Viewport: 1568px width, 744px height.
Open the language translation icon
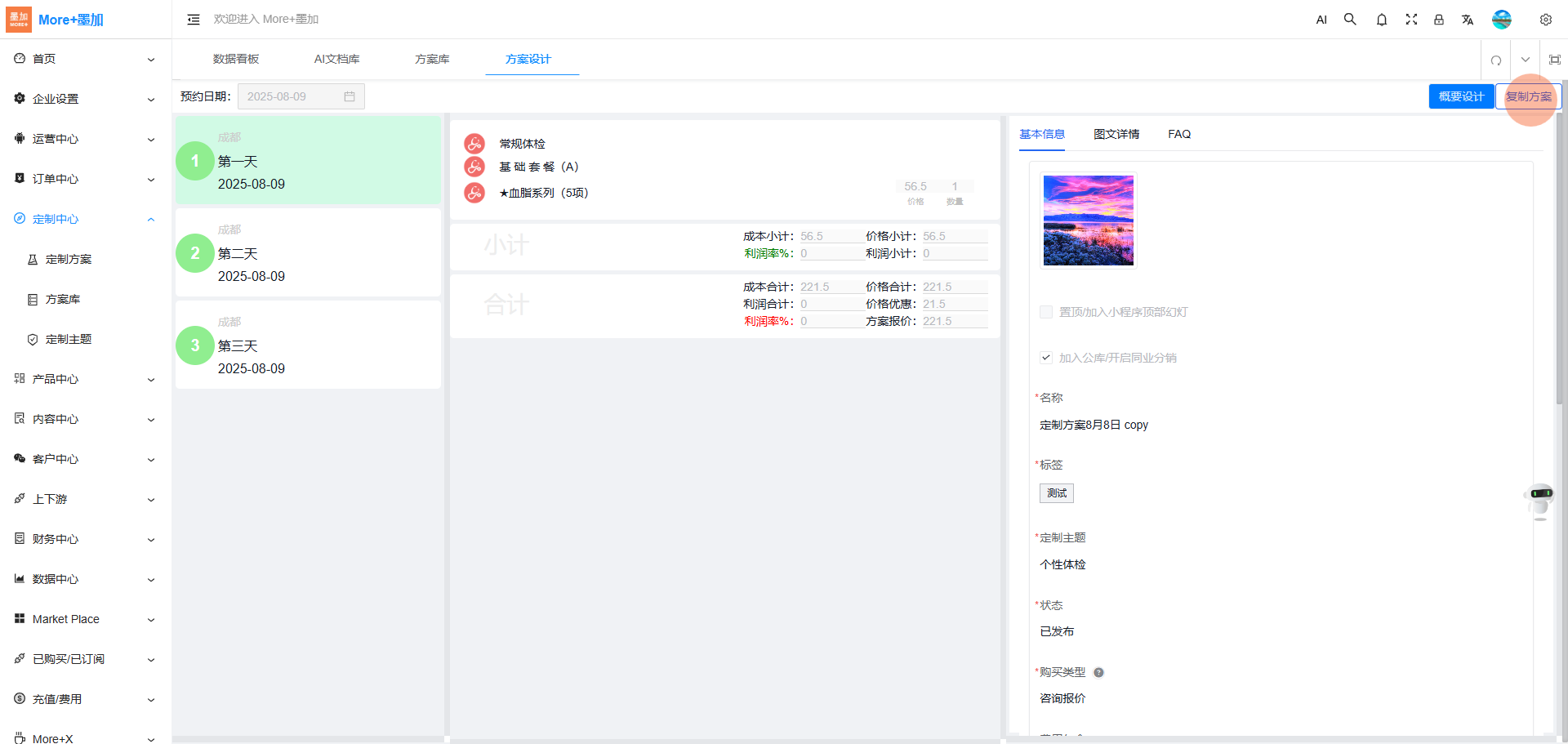coord(1468,20)
